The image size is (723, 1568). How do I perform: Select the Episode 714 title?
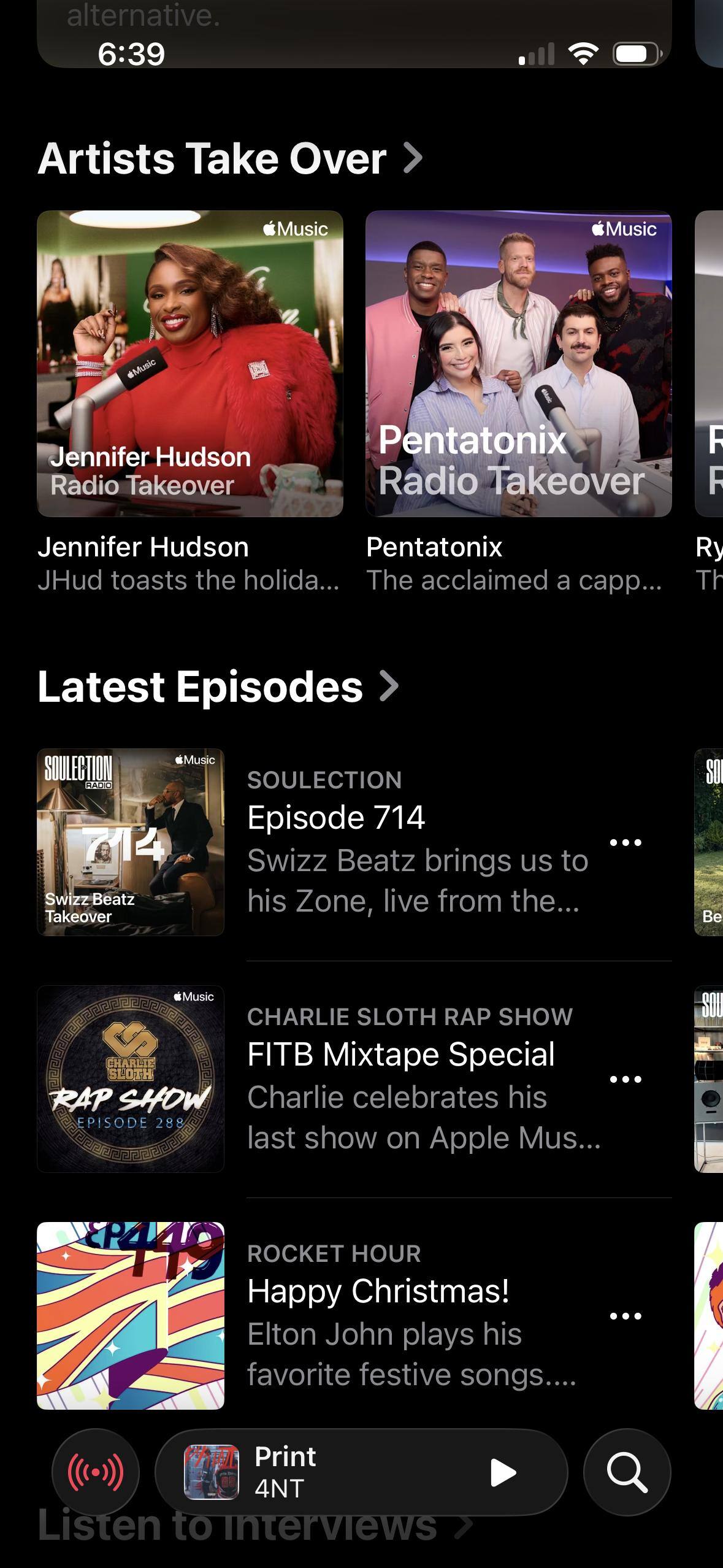(x=336, y=818)
